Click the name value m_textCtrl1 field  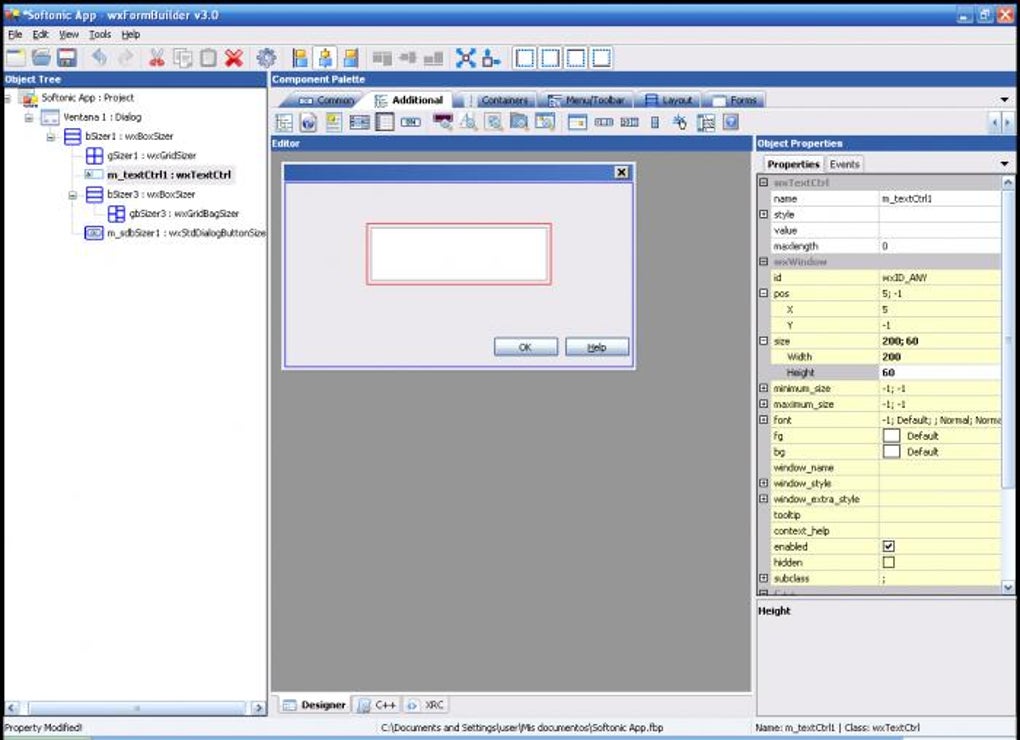point(939,198)
